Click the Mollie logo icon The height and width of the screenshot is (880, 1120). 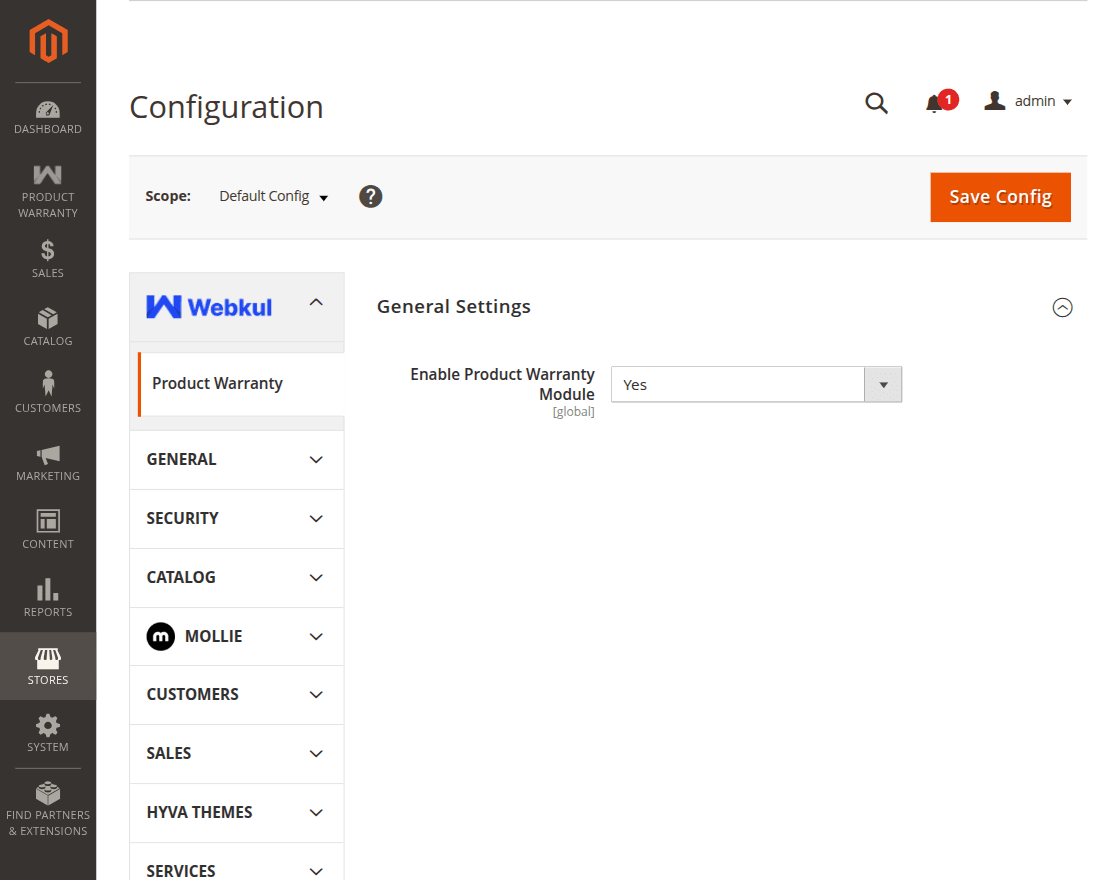click(x=160, y=636)
